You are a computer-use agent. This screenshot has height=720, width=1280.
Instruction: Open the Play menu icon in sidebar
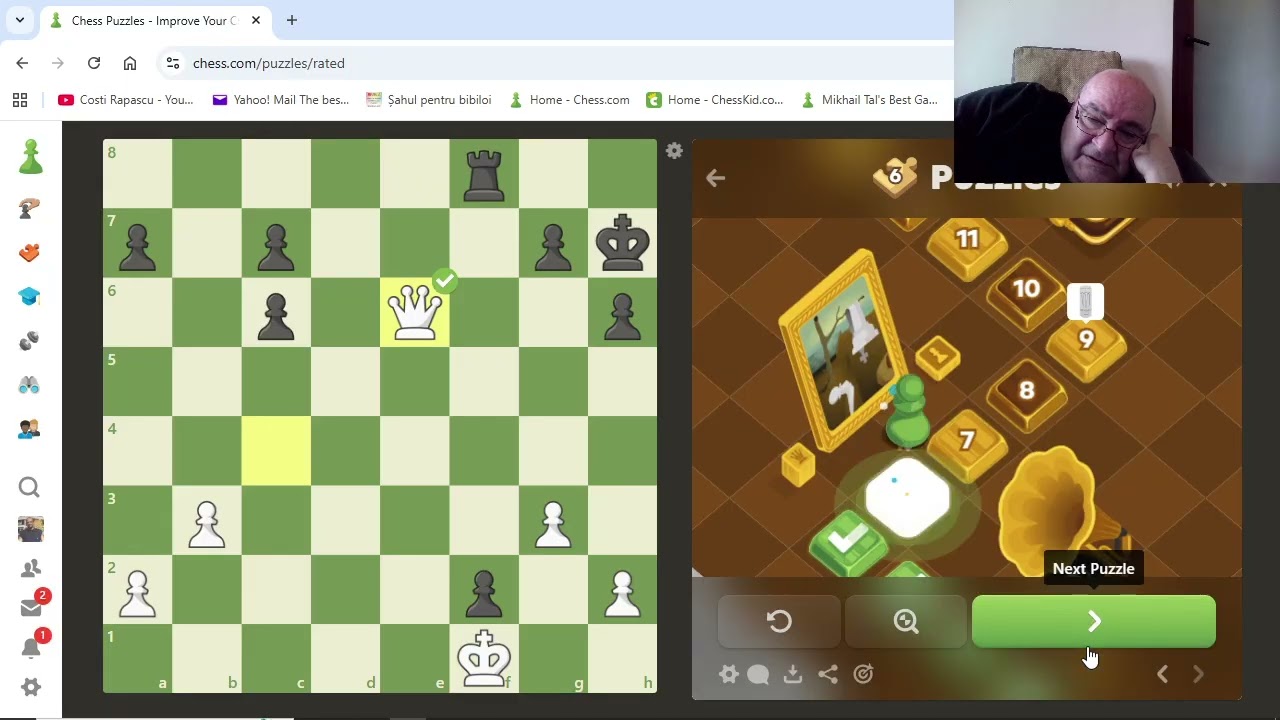pos(29,208)
